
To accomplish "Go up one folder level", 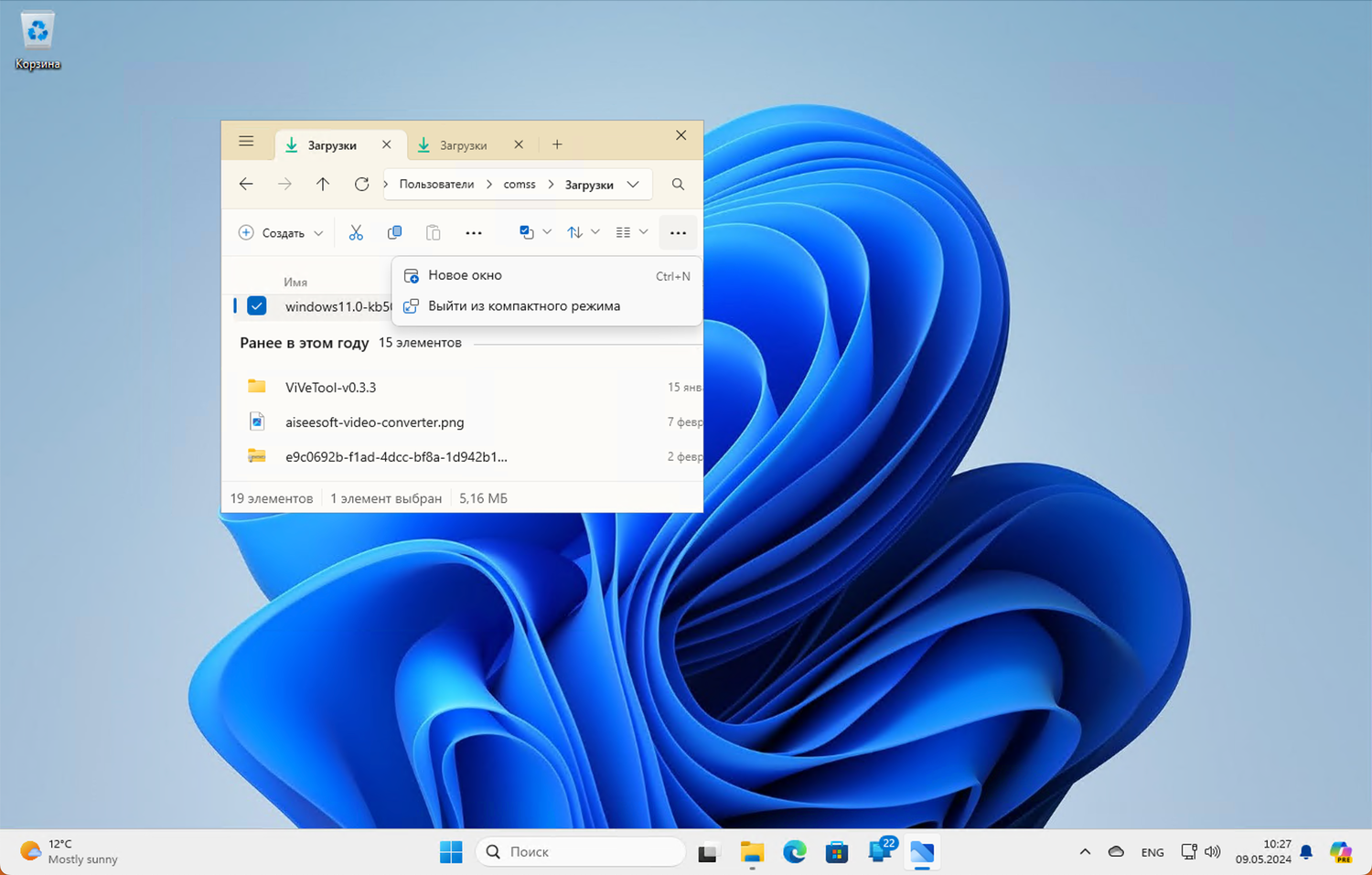I will click(323, 185).
